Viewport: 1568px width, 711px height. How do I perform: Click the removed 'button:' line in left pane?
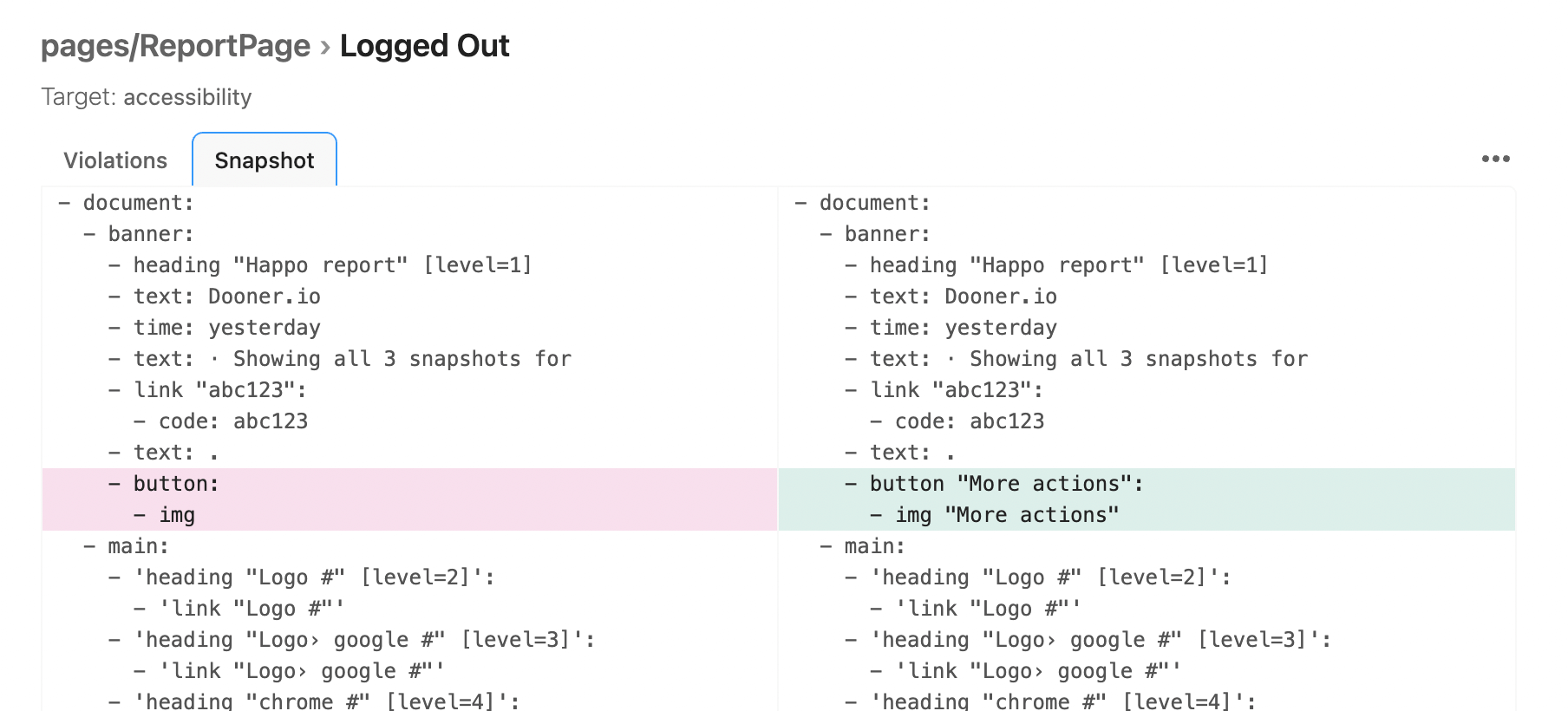click(x=409, y=484)
